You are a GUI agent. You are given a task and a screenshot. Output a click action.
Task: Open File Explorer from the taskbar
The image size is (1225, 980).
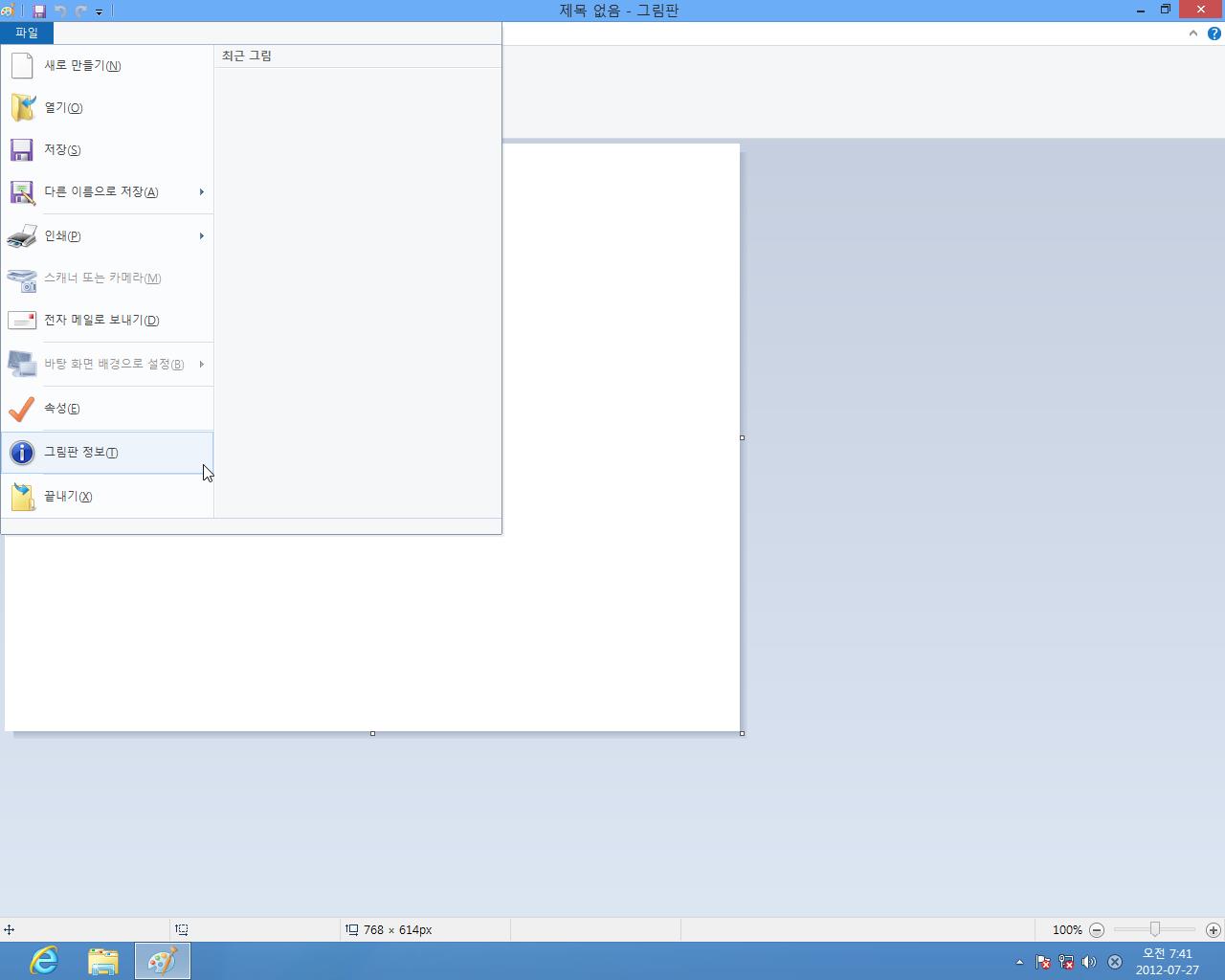pos(103,961)
